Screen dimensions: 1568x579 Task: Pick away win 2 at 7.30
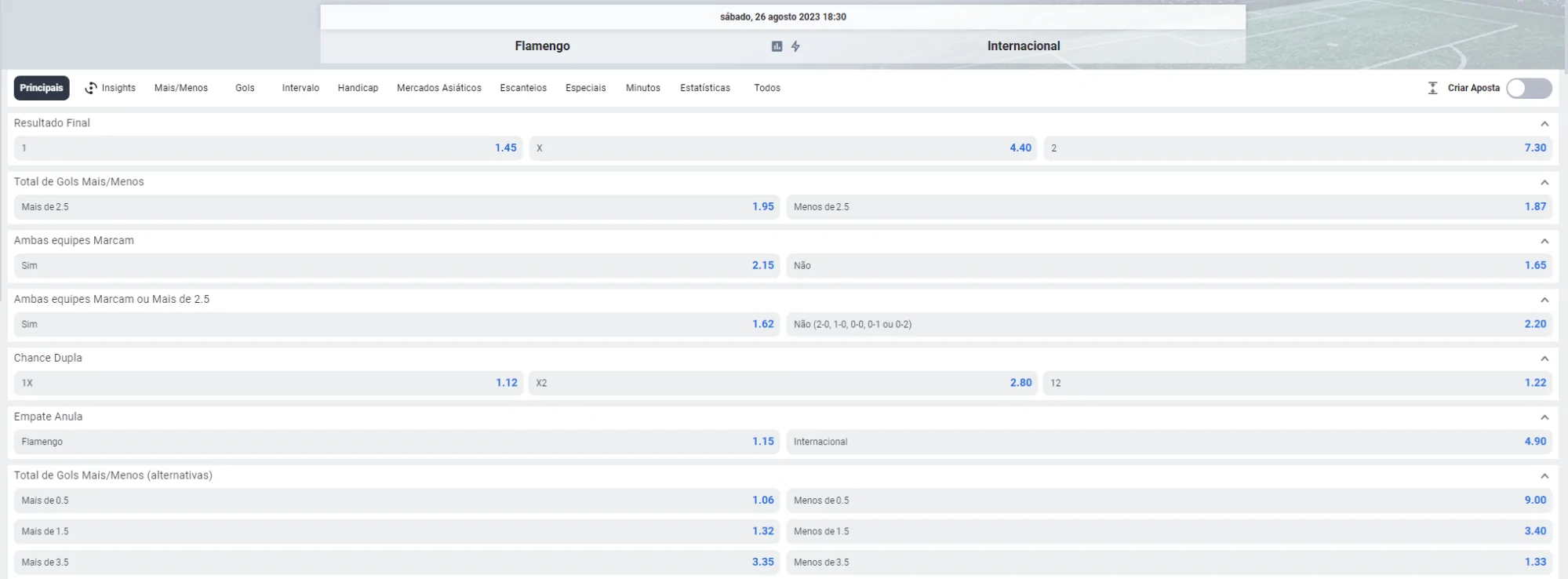click(1298, 148)
